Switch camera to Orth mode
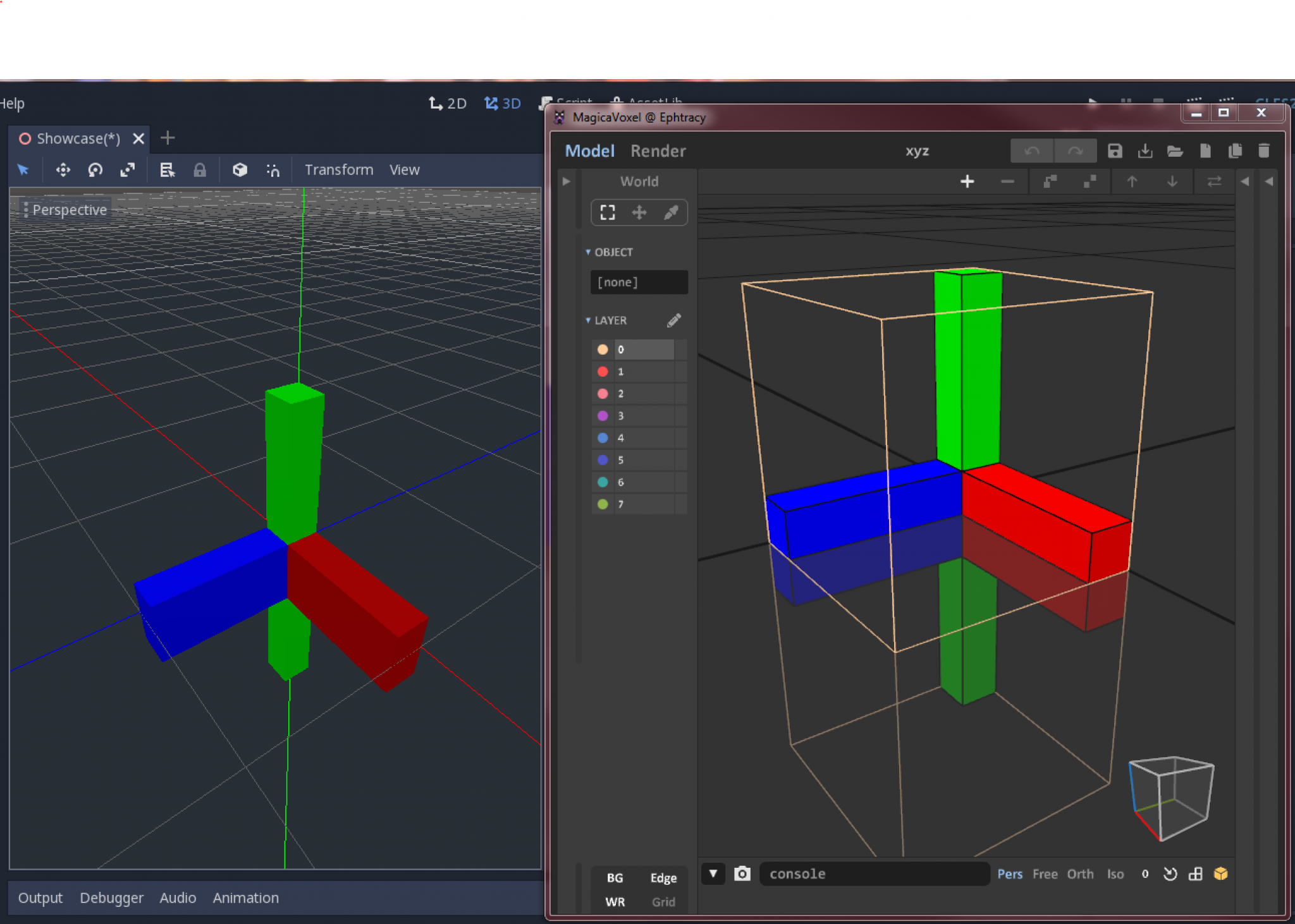 click(x=1080, y=873)
